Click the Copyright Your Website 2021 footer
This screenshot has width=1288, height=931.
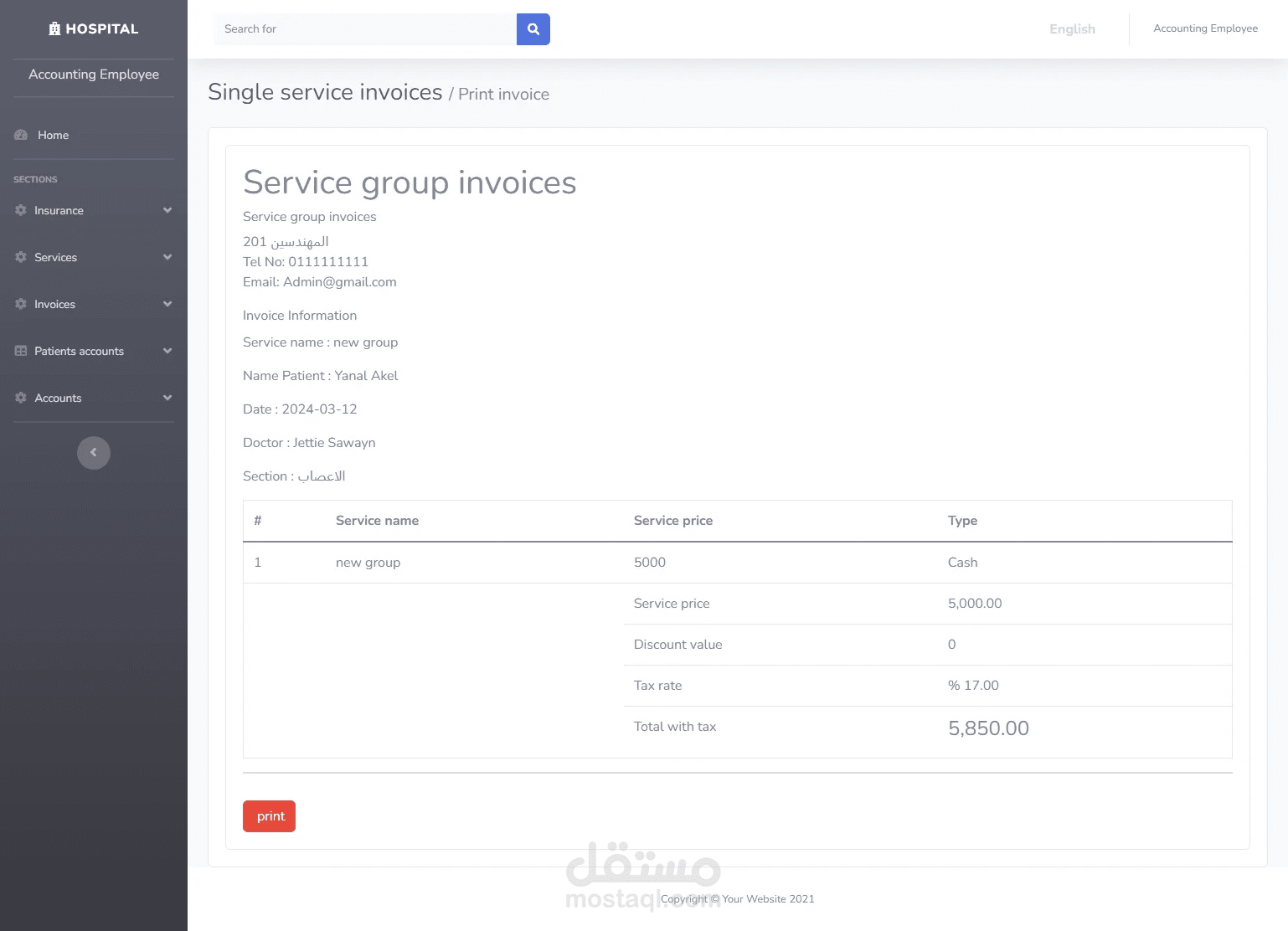click(x=737, y=899)
